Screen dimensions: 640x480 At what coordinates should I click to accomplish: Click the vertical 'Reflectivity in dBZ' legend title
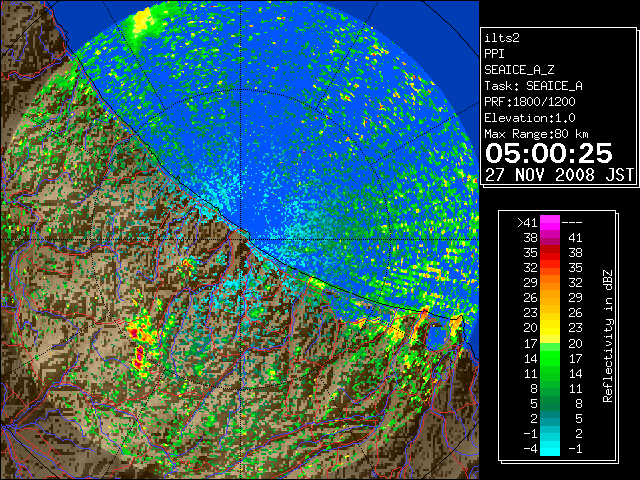[x=608, y=336]
